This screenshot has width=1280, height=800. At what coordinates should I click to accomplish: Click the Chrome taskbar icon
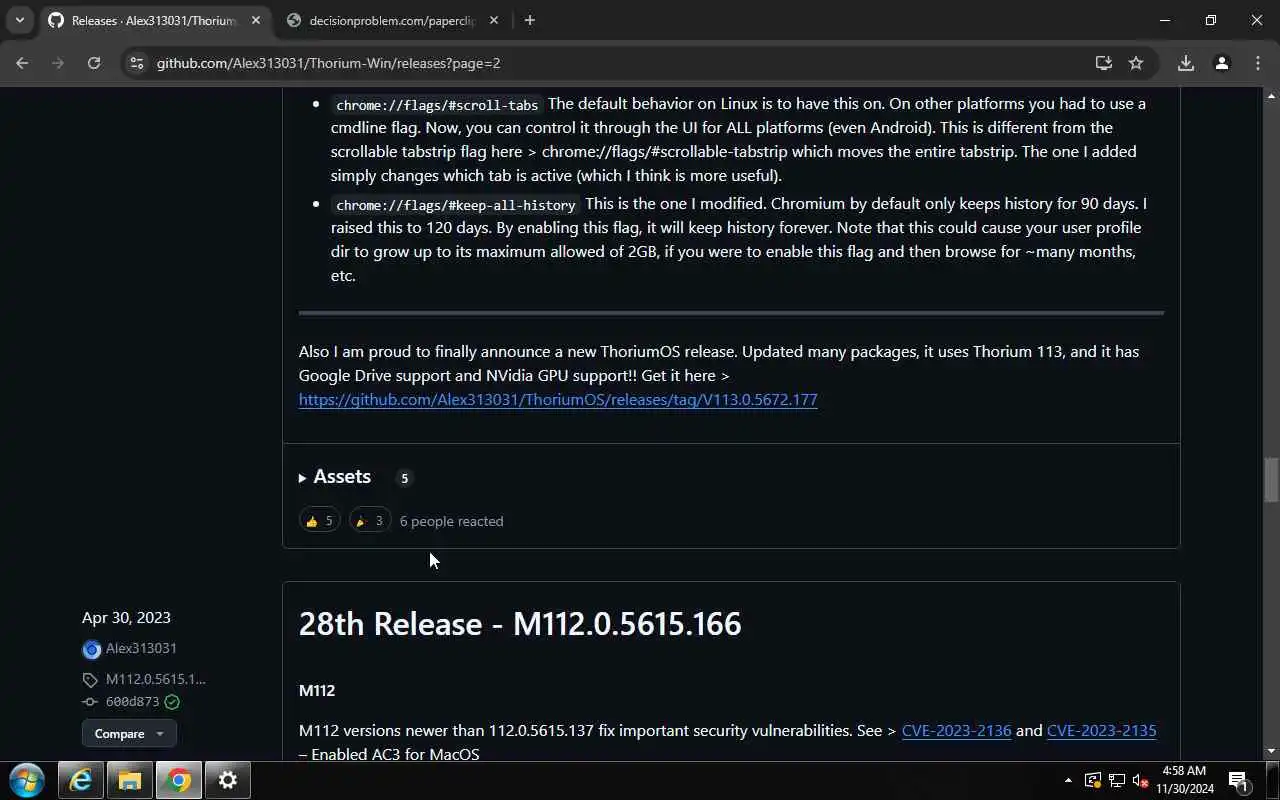click(179, 780)
